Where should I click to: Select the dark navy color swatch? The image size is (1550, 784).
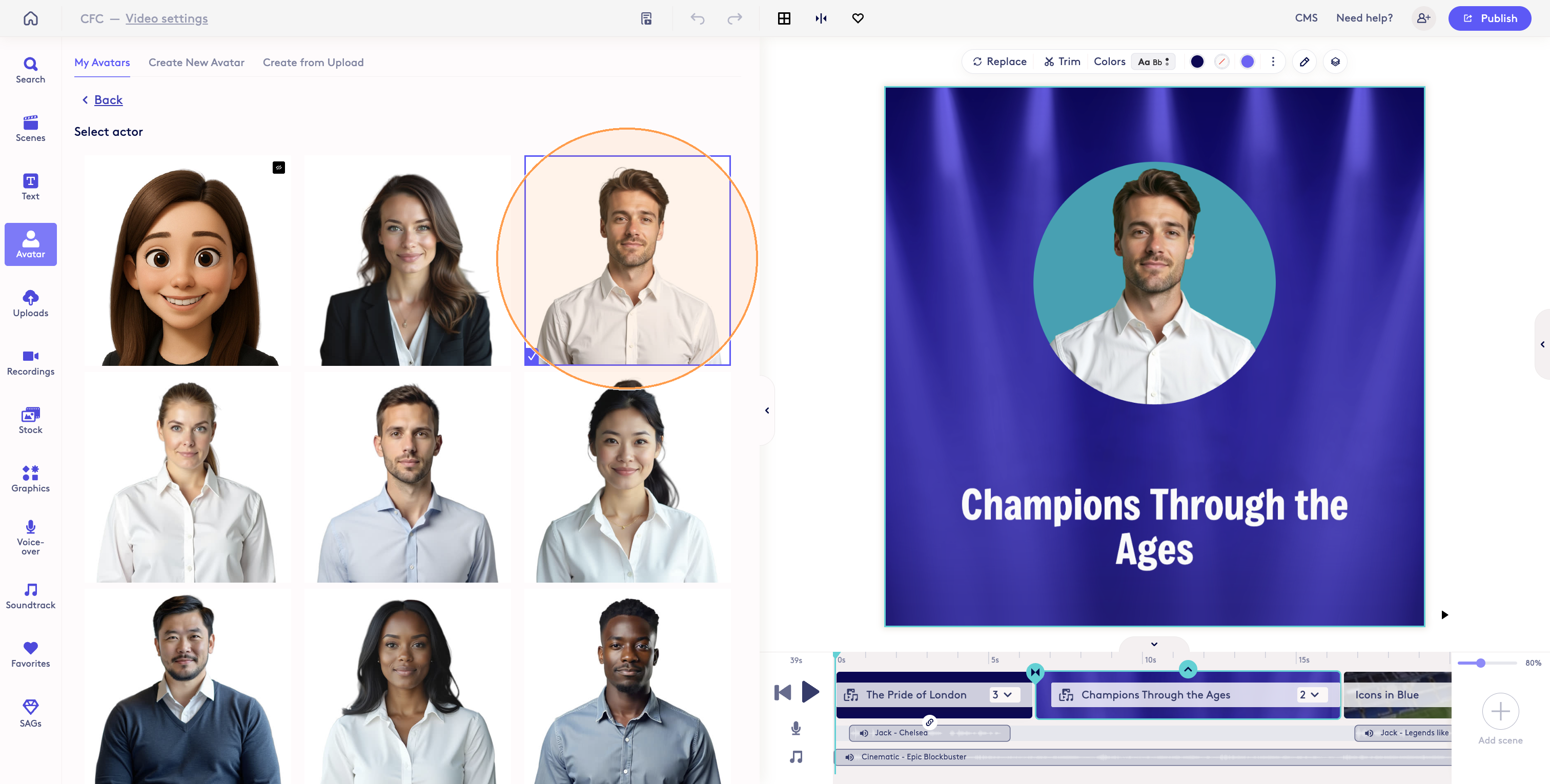tap(1197, 61)
